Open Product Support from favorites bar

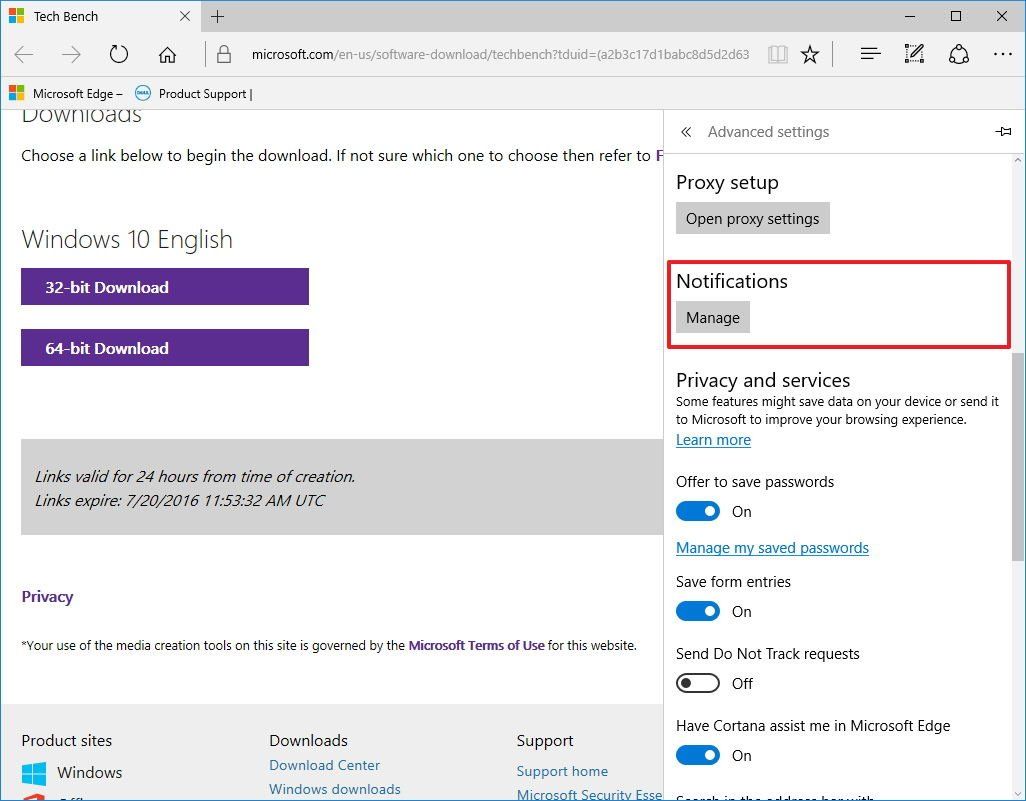pos(201,93)
